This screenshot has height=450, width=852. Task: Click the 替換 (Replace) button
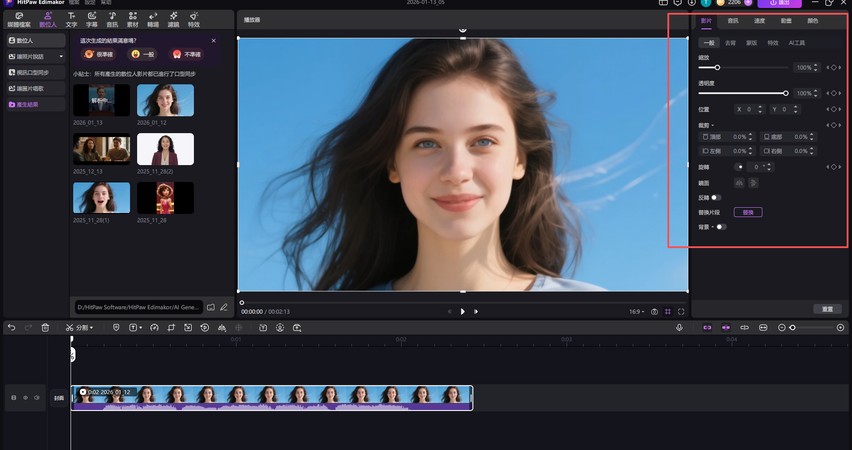(x=748, y=212)
